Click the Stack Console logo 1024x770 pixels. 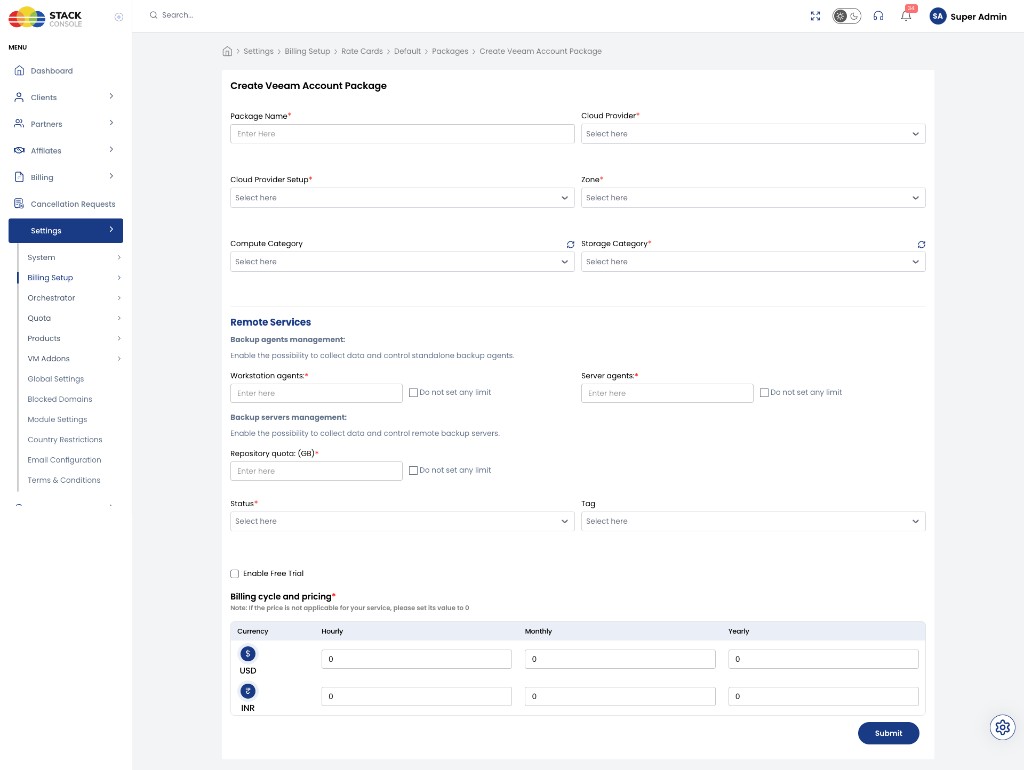pos(45,17)
